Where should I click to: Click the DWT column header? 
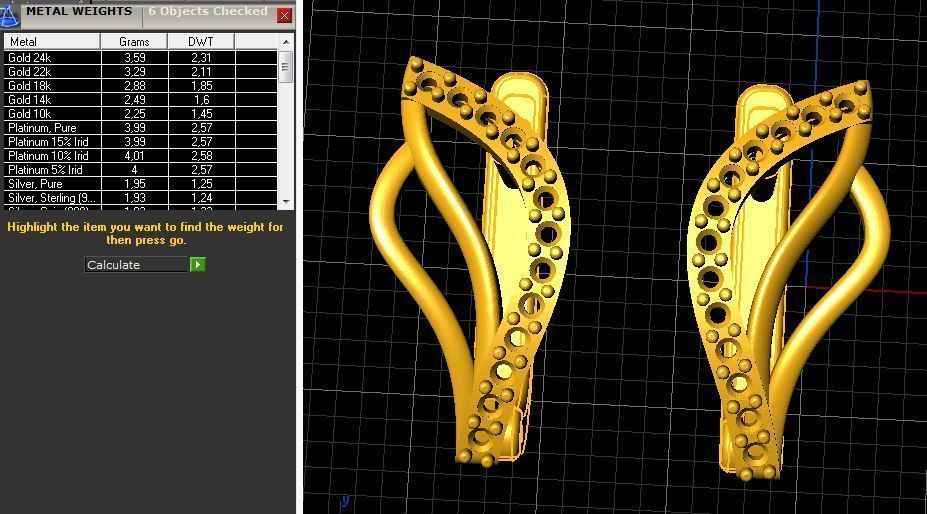point(201,41)
